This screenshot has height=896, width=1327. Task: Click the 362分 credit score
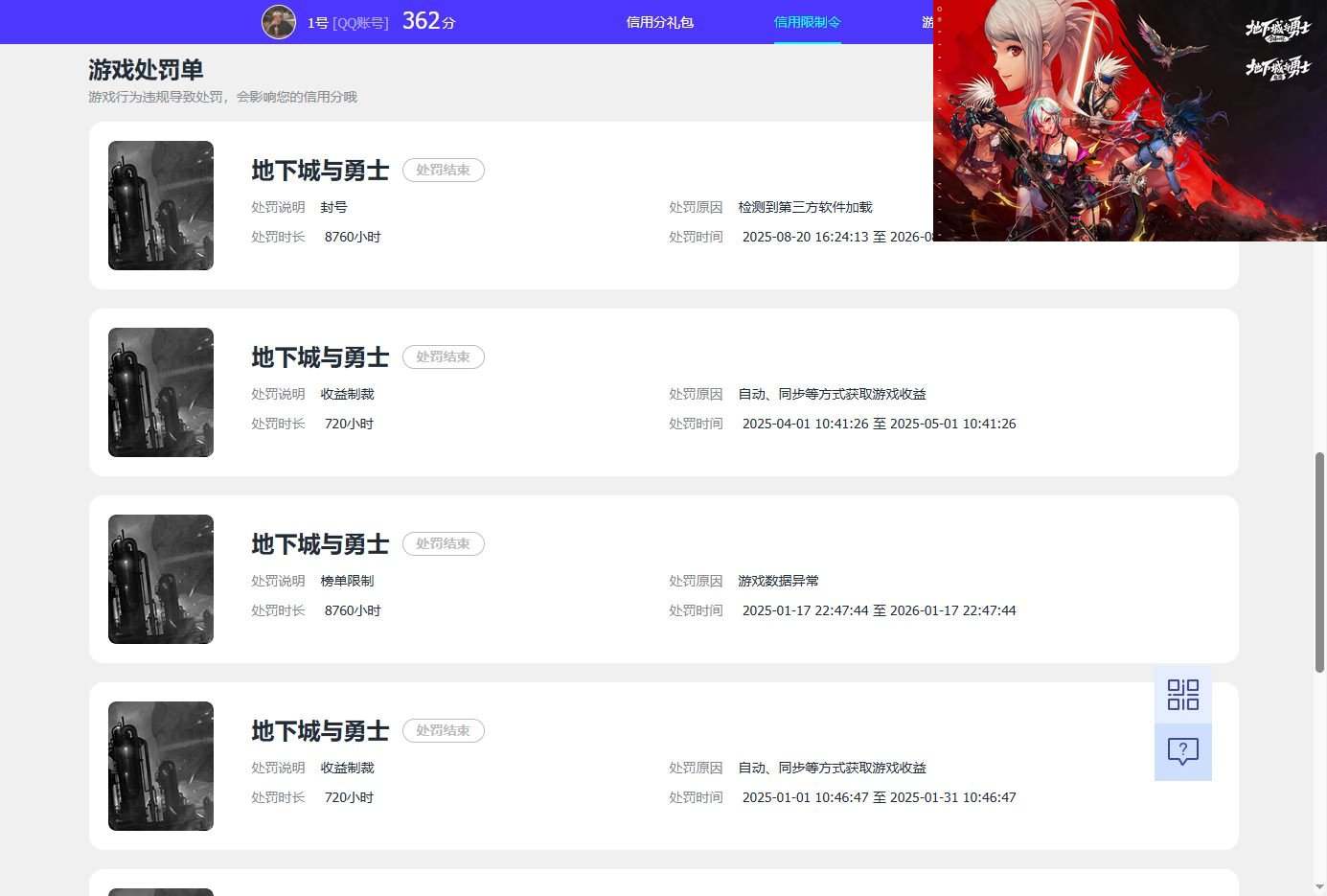click(428, 21)
